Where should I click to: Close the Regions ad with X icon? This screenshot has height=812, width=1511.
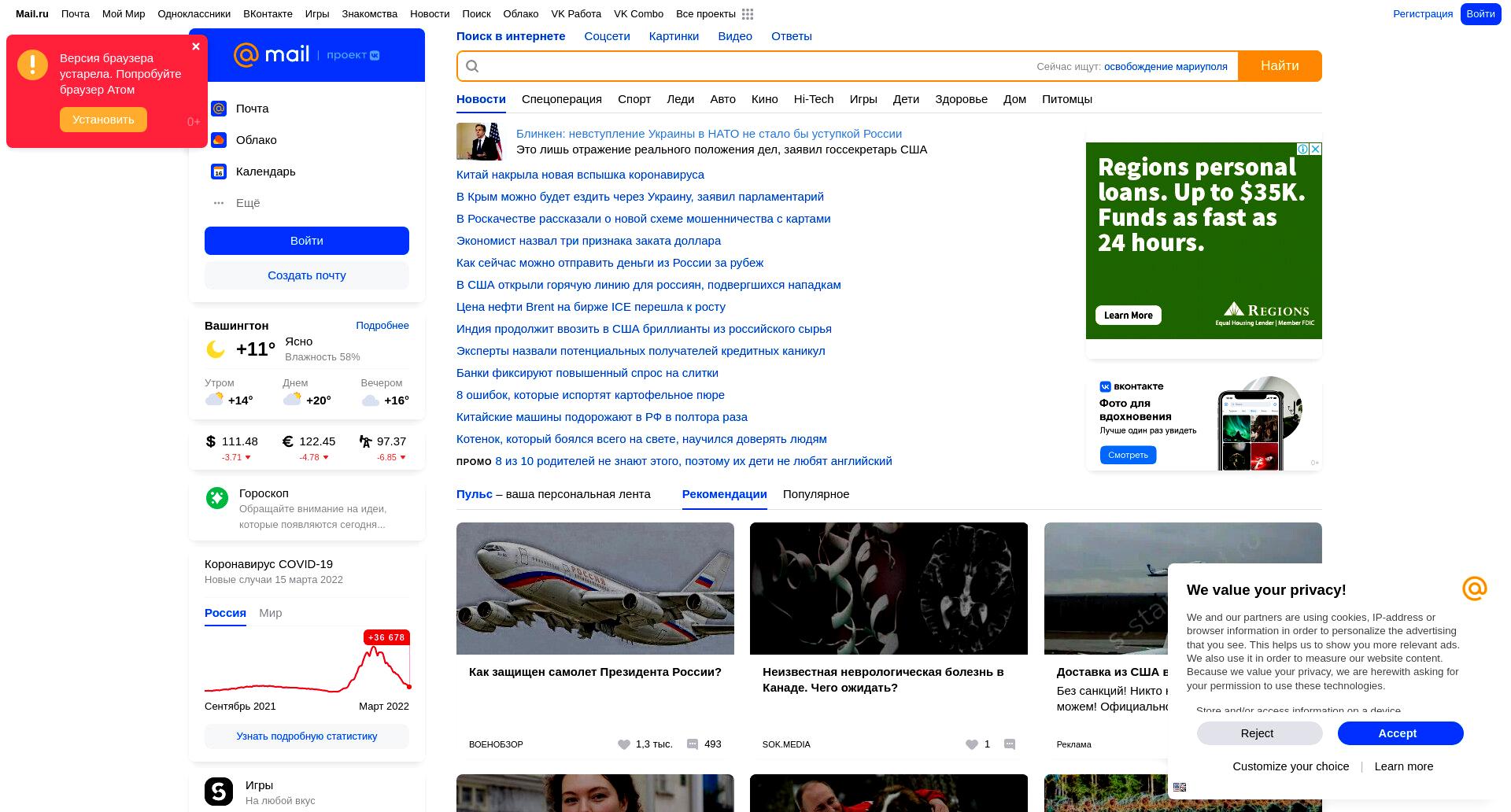[1315, 149]
